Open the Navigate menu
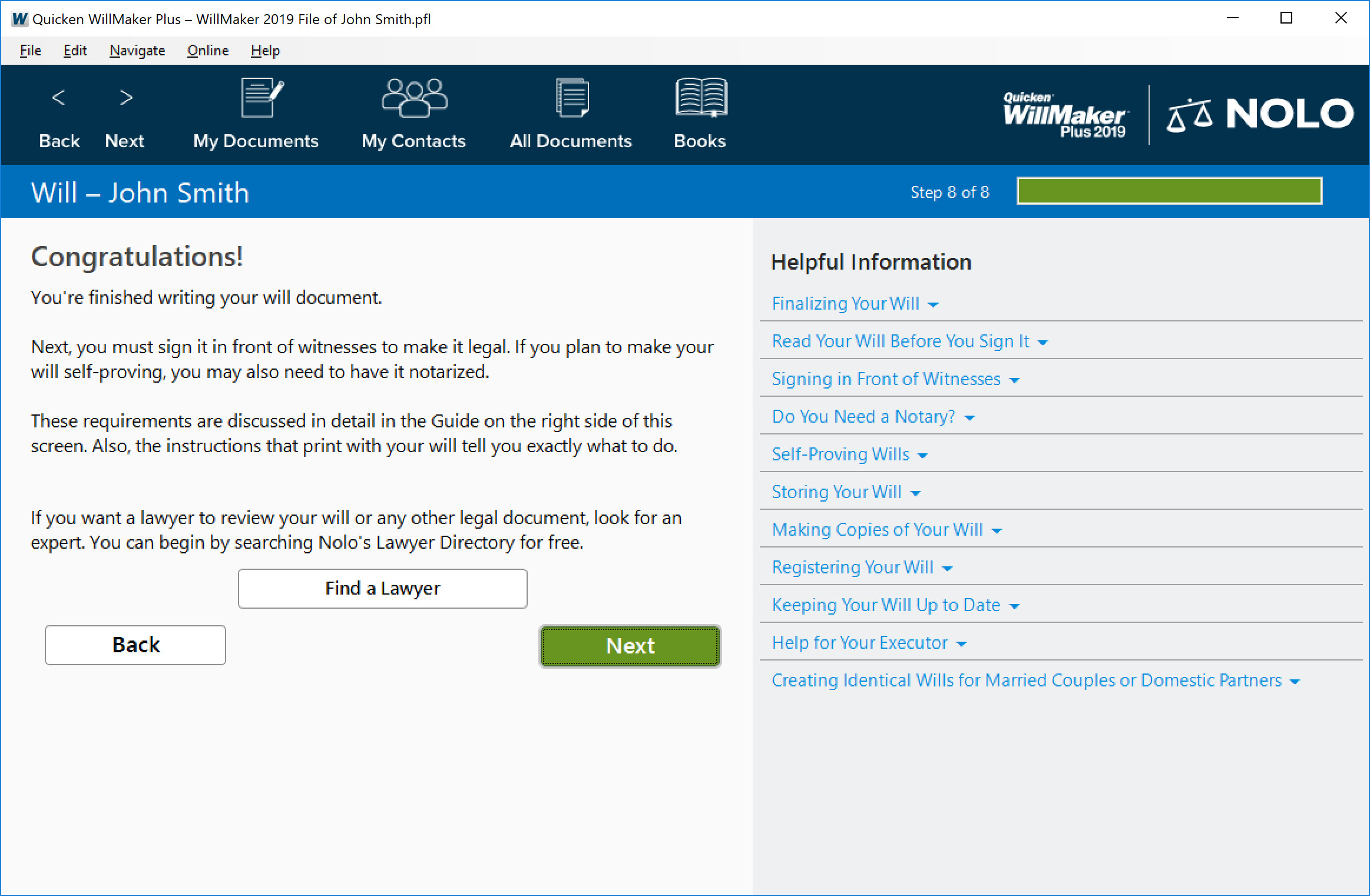 (x=137, y=51)
